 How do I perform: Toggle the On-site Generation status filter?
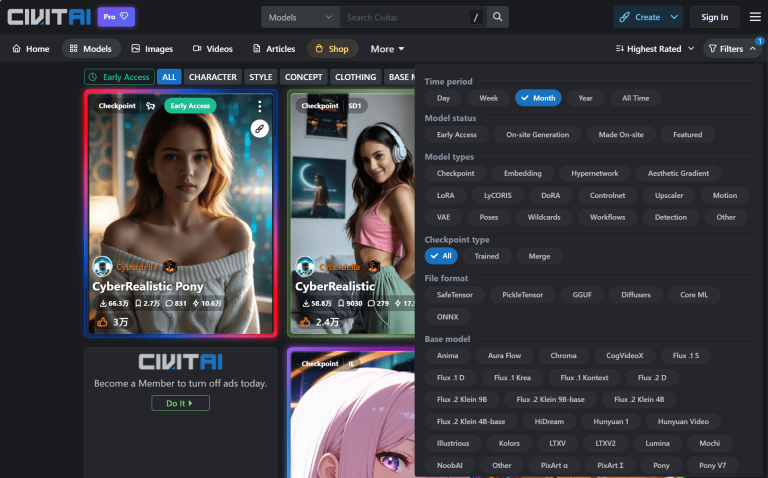(537, 135)
